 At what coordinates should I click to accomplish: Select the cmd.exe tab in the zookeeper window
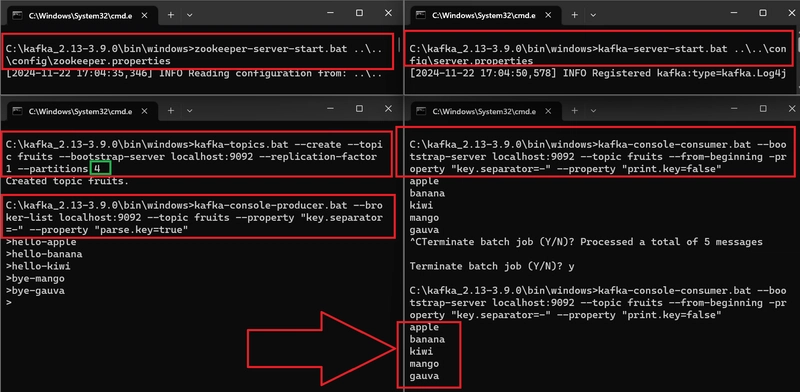point(81,16)
